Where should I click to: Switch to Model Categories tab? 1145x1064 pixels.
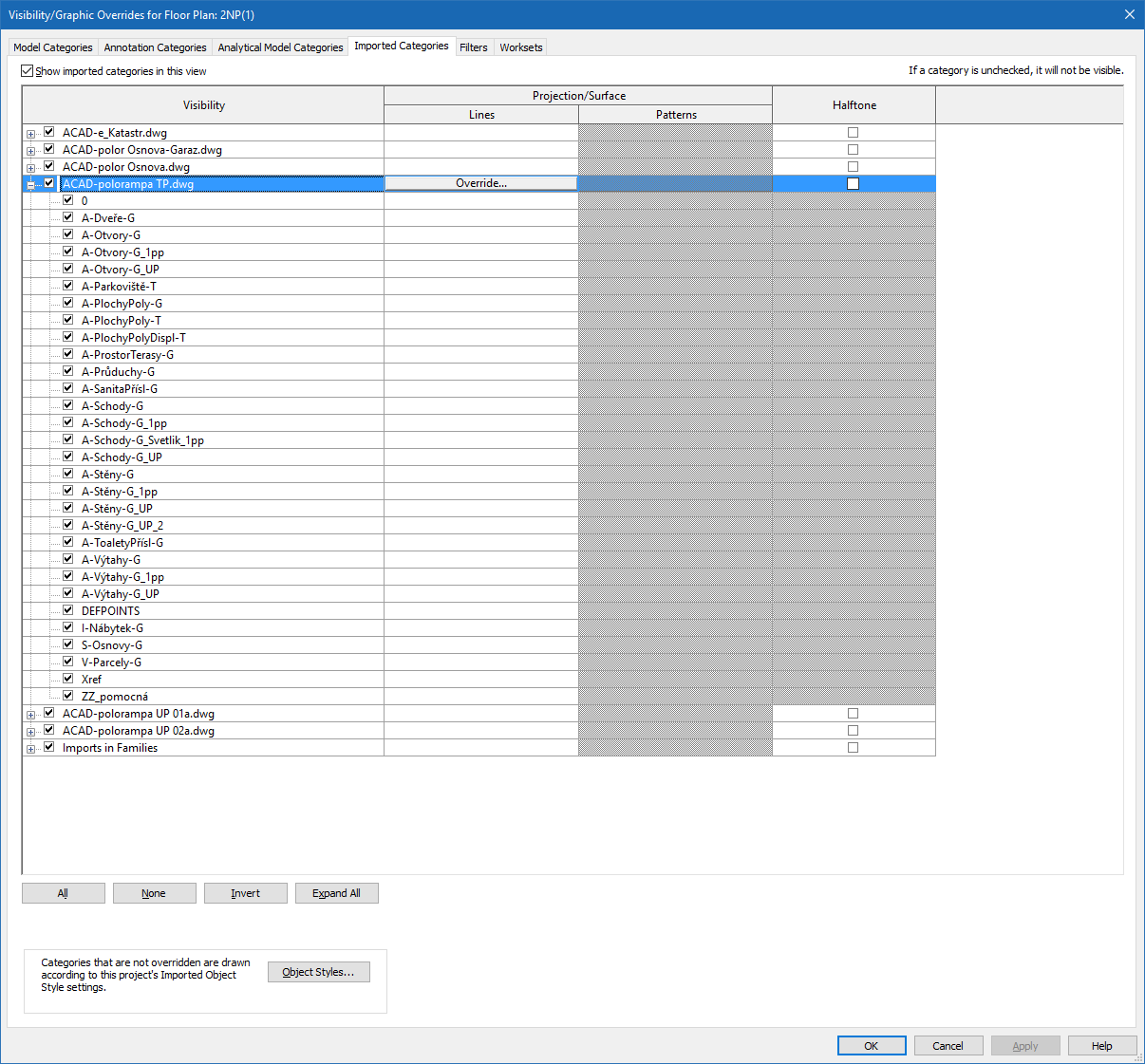pyautogui.click(x=53, y=47)
